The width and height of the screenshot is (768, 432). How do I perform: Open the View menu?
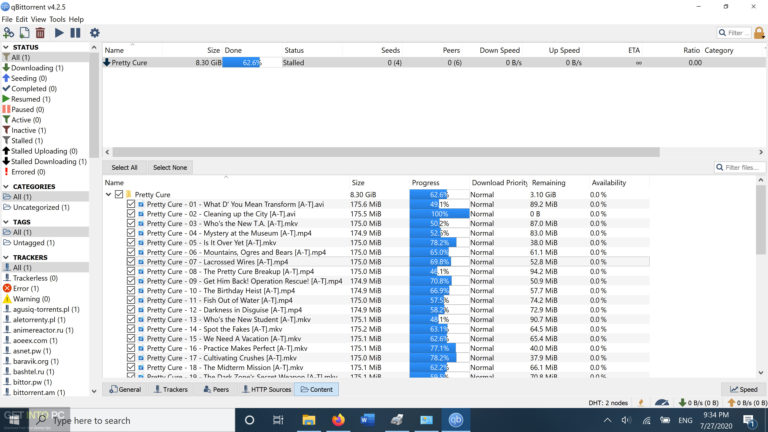pyautogui.click(x=38, y=19)
